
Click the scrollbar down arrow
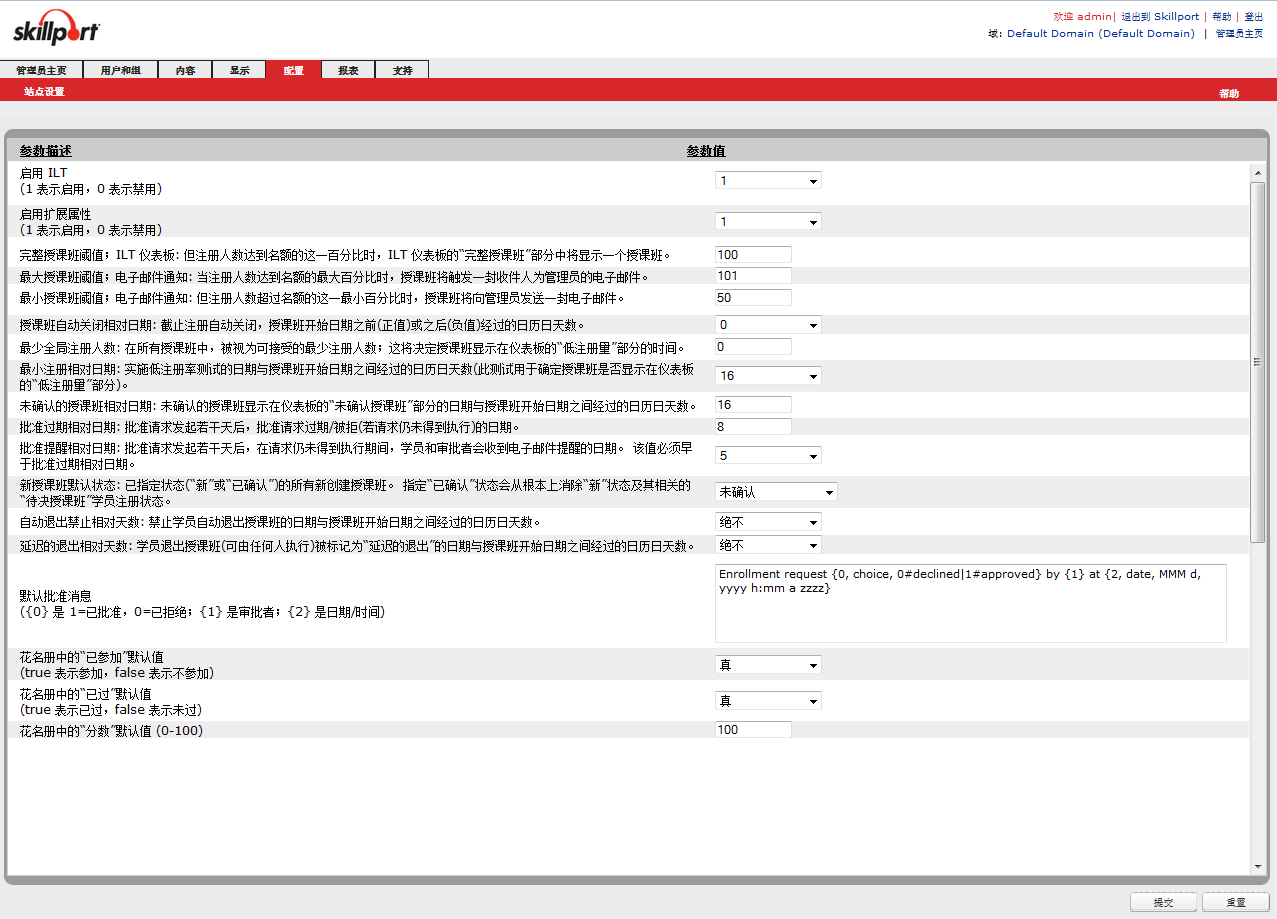[1258, 867]
